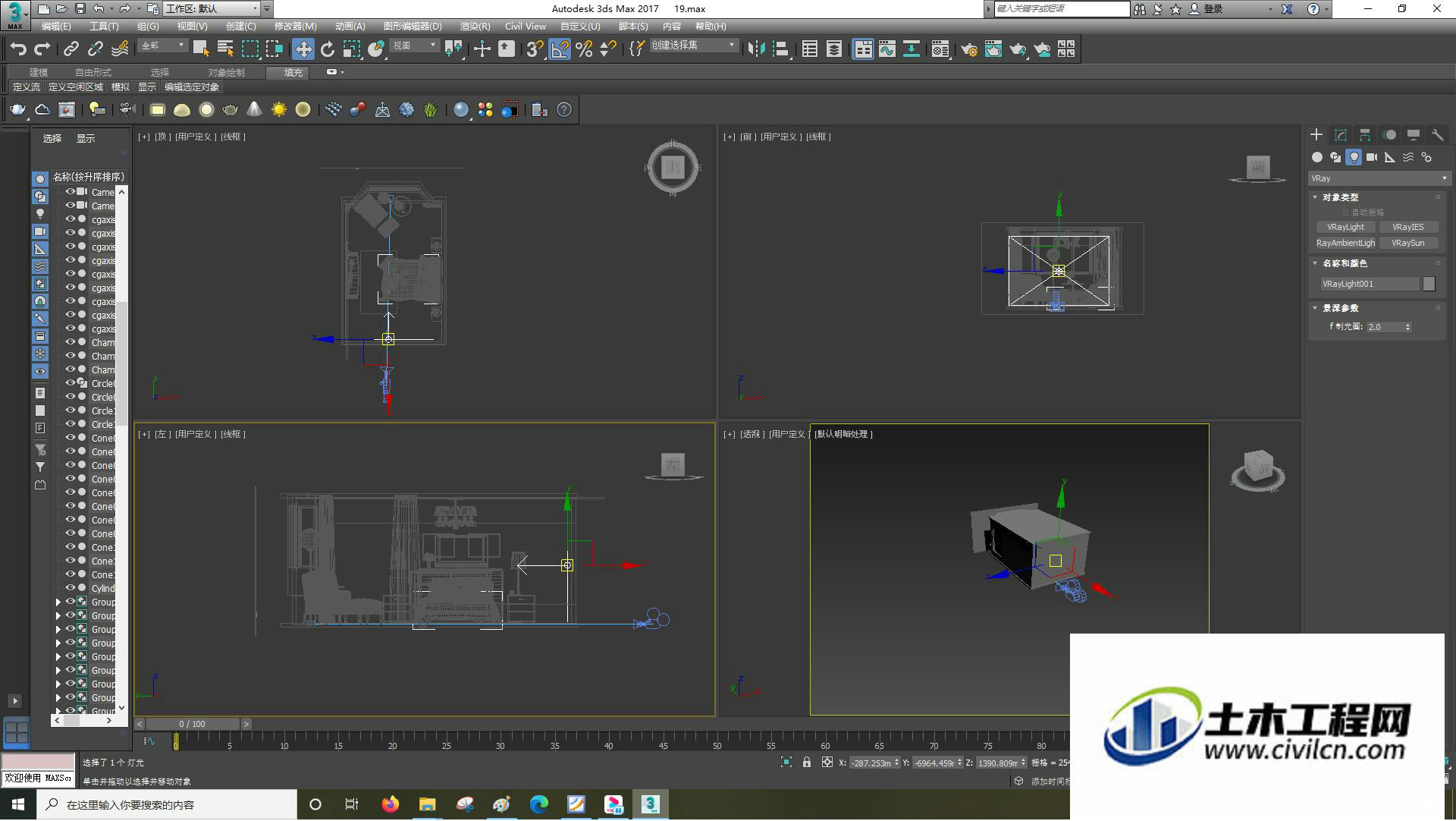Toggle Percent Snap on the main toolbar
1456x821 pixels.
click(x=584, y=49)
